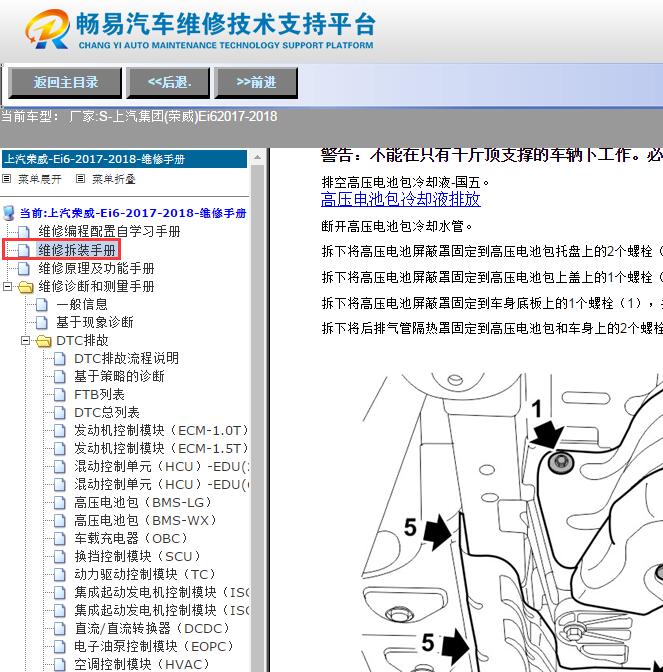Open FTB列表 entry
The image size is (663, 672).
[x=99, y=394]
